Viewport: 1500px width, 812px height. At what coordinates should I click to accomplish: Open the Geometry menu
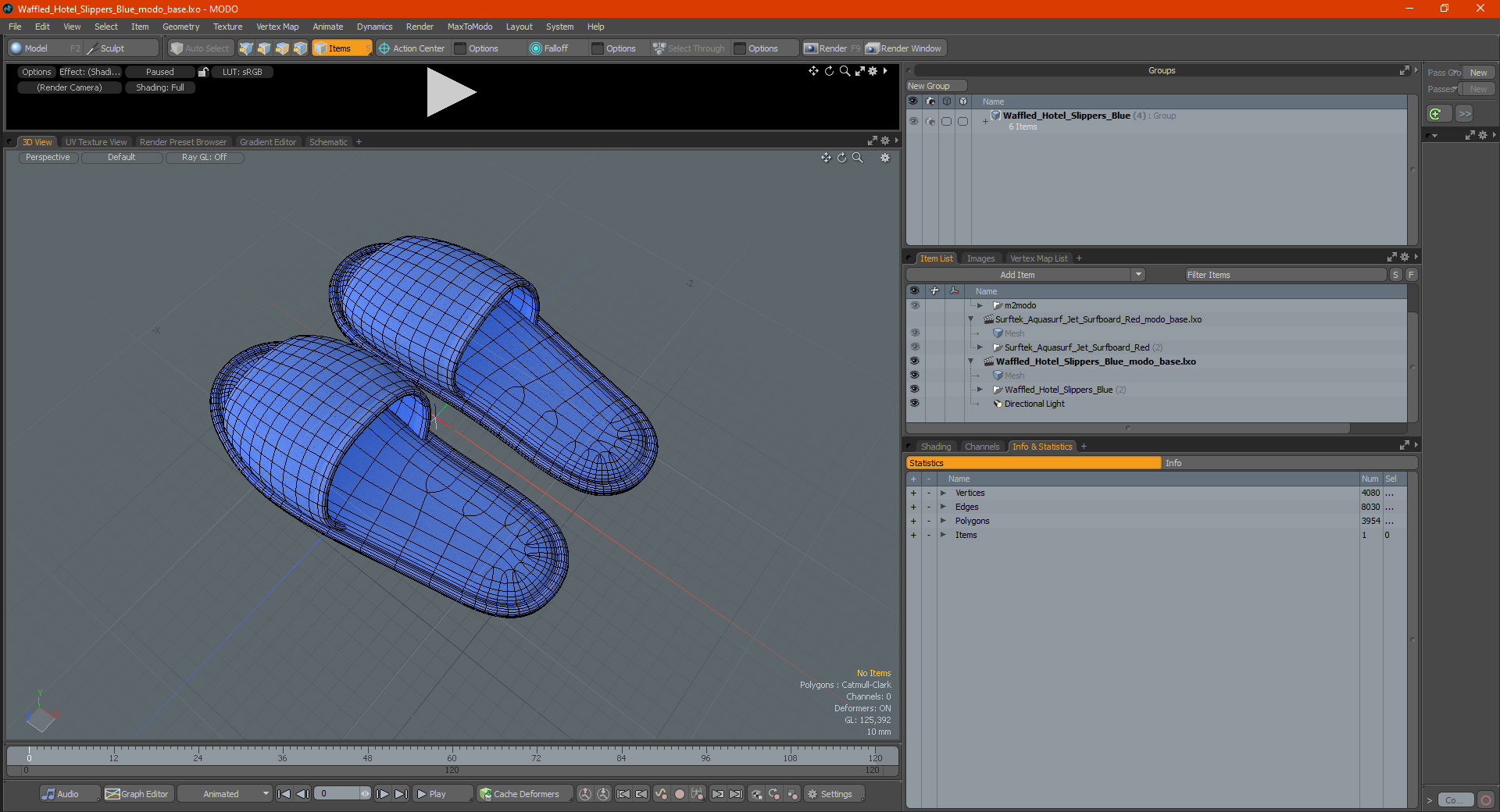click(180, 27)
